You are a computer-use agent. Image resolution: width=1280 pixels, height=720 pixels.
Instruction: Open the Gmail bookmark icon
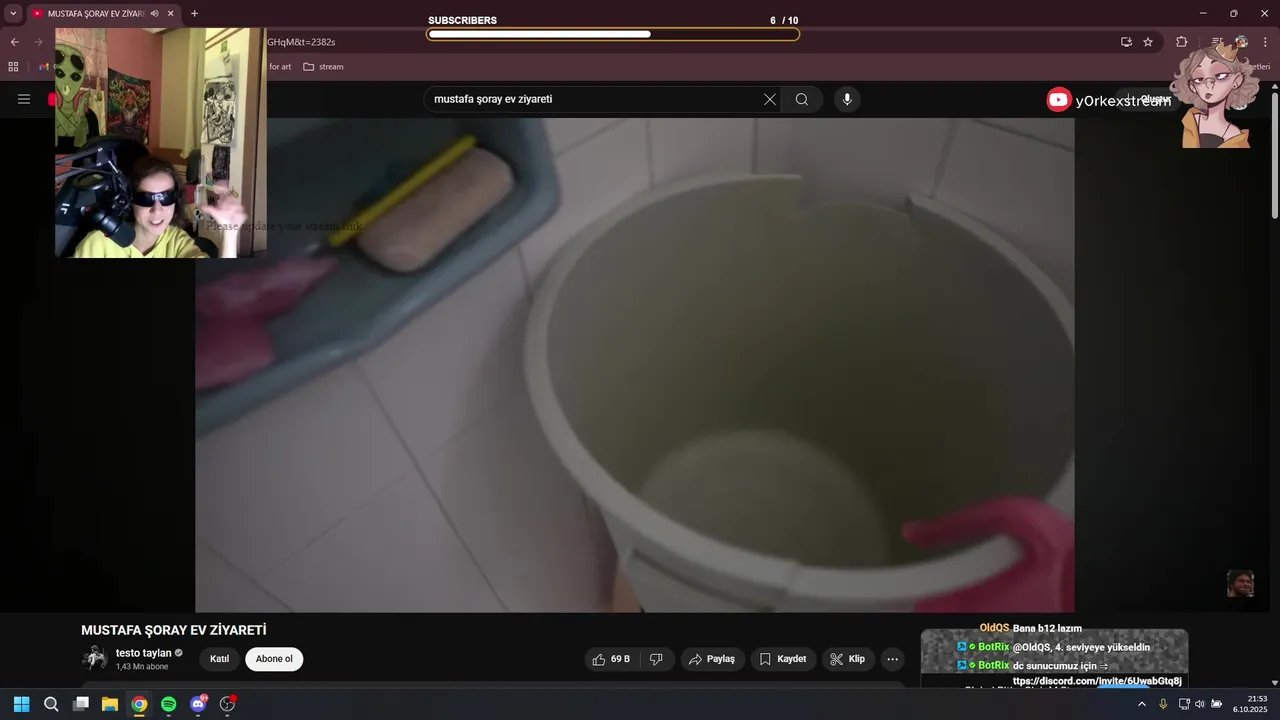click(x=43, y=67)
